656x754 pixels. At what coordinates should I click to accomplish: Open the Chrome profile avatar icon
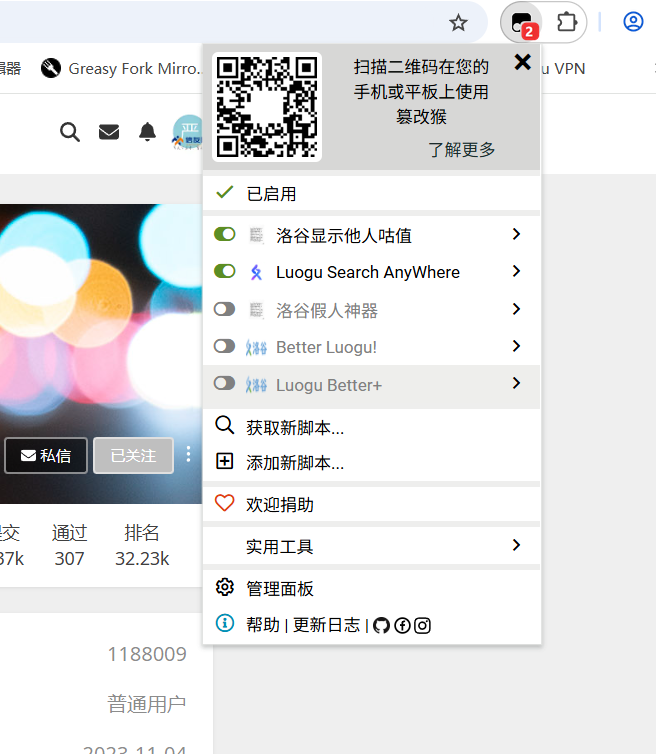633,22
